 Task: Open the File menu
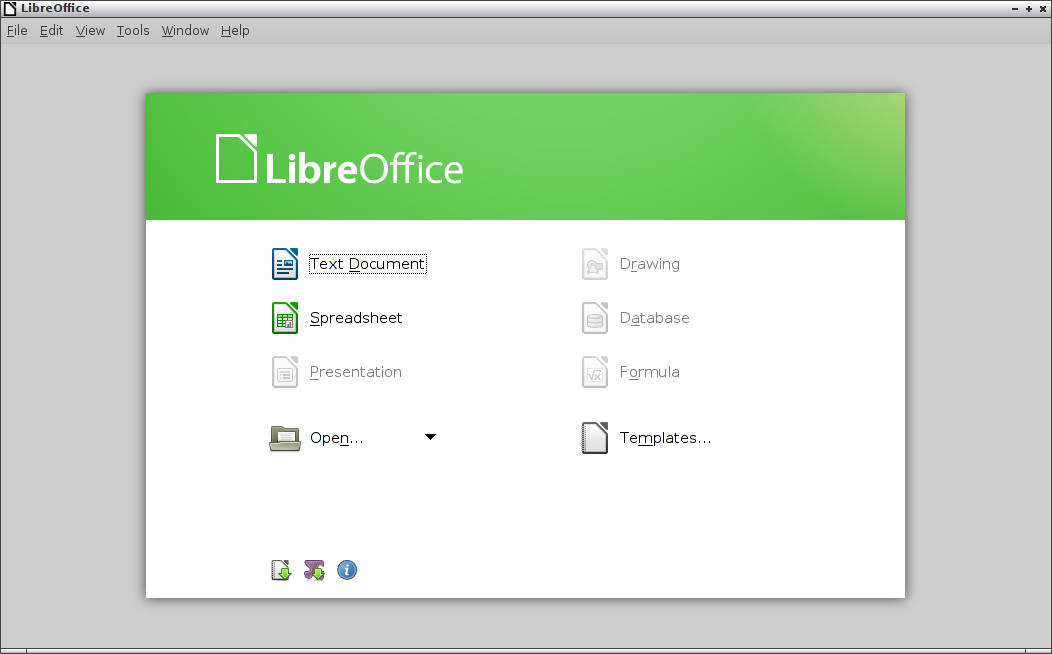pyautogui.click(x=17, y=31)
